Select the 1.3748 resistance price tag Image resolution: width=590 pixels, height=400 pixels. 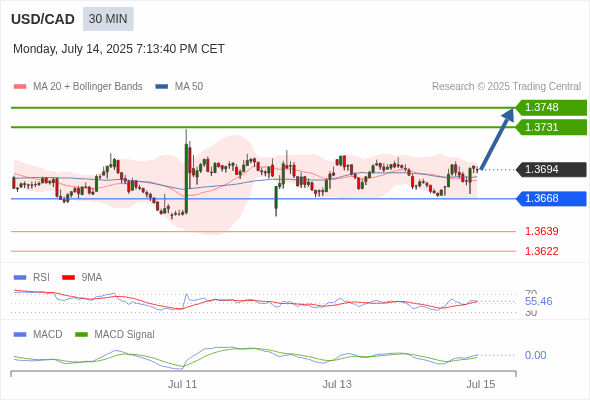551,108
